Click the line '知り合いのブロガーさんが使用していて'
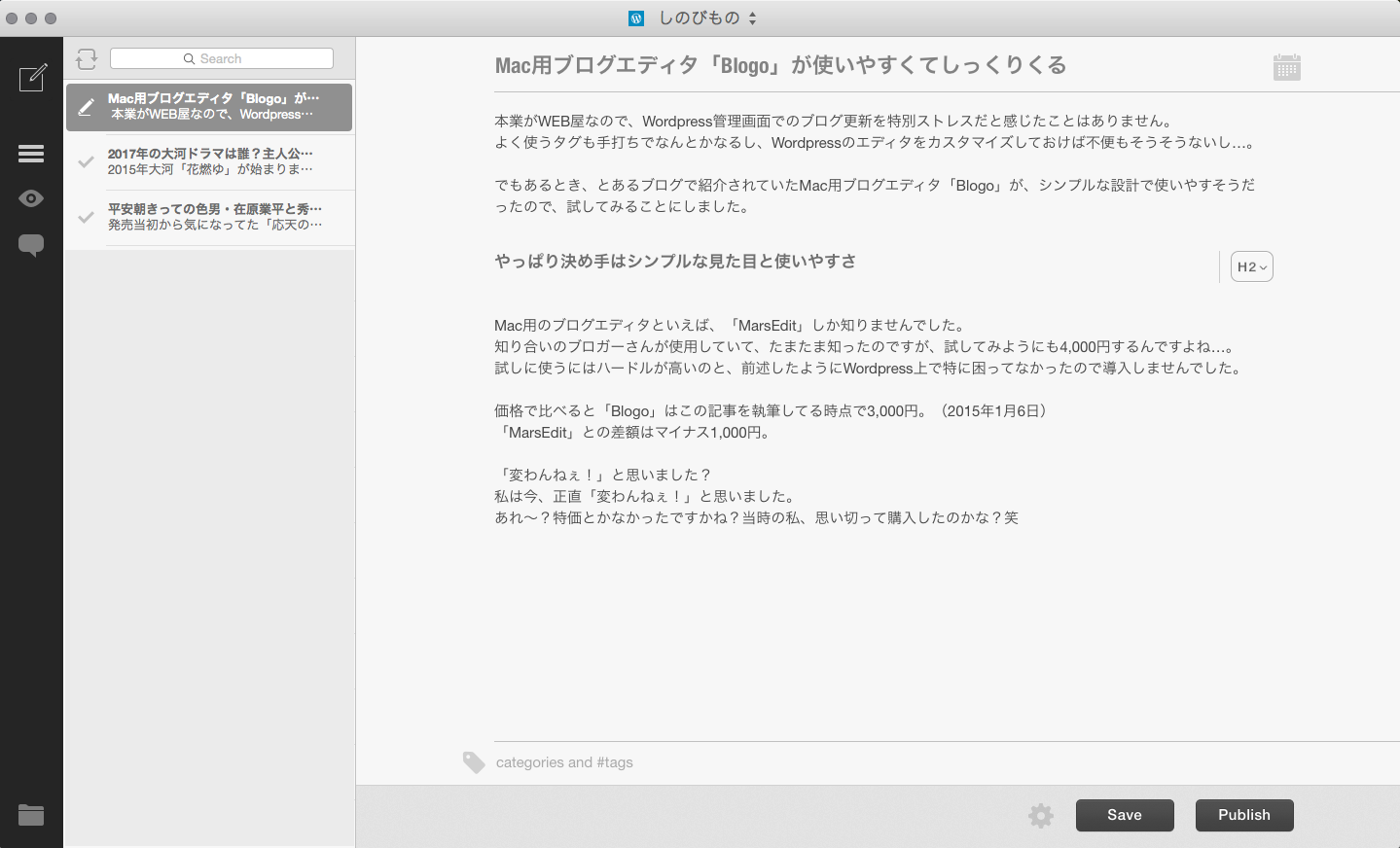The width and height of the screenshot is (1400, 848). pos(864,347)
